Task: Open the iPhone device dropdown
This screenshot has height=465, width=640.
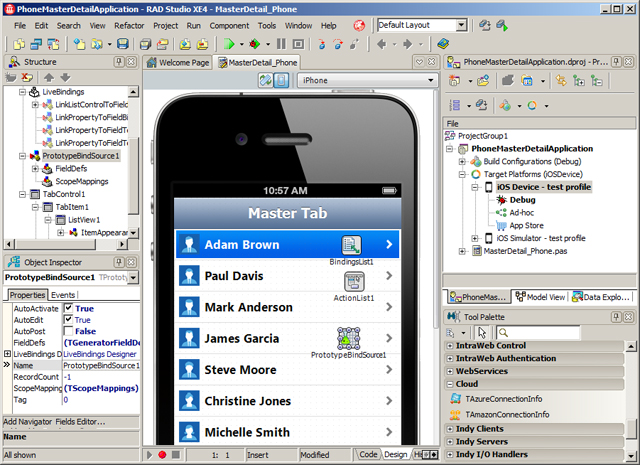Action: pyautogui.click(x=431, y=80)
